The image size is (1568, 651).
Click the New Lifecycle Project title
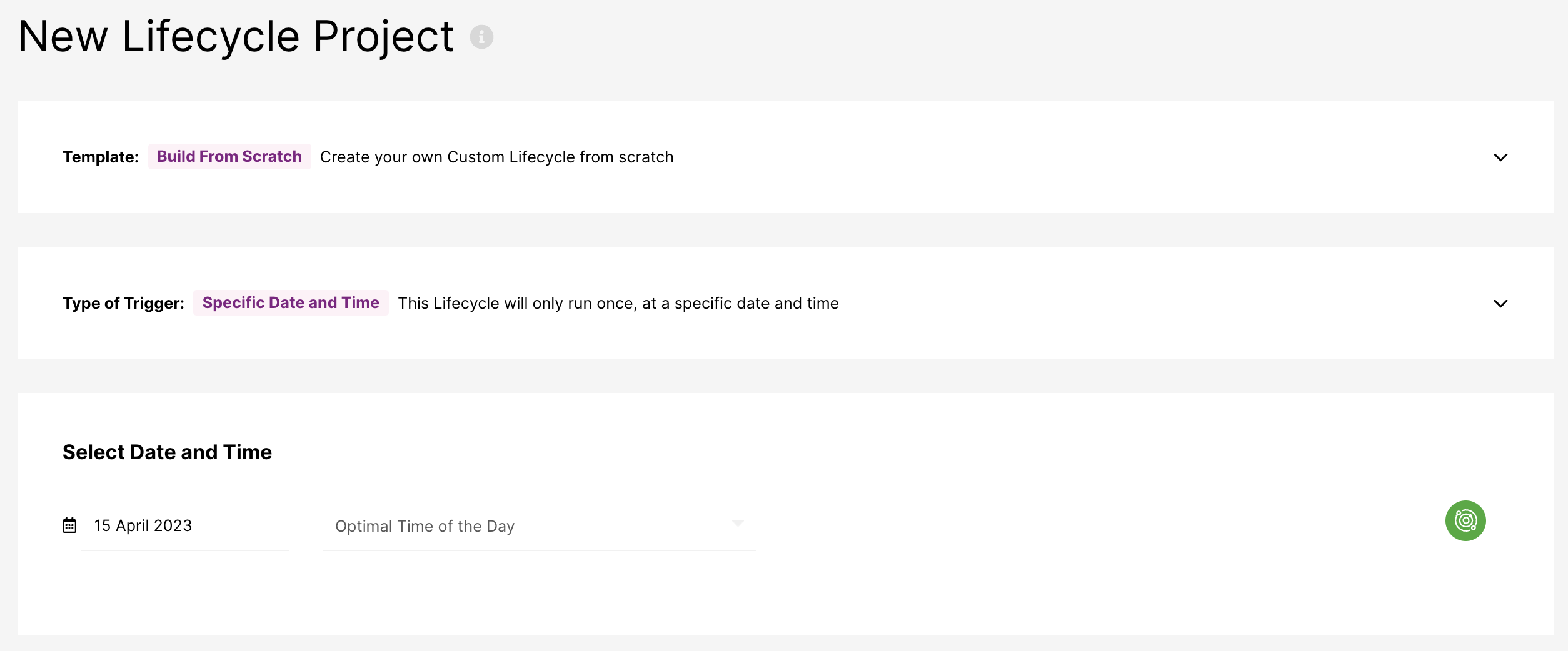point(236,36)
